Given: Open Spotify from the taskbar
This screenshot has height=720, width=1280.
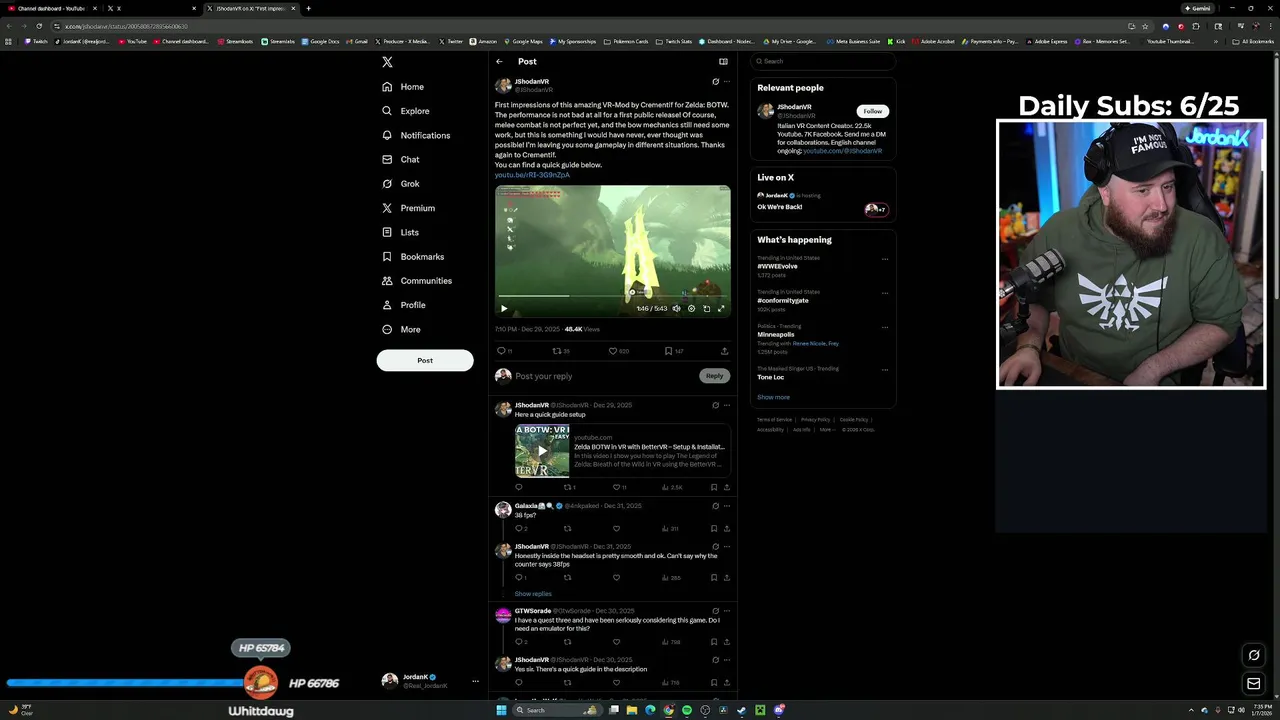Looking at the screenshot, I should [x=687, y=710].
